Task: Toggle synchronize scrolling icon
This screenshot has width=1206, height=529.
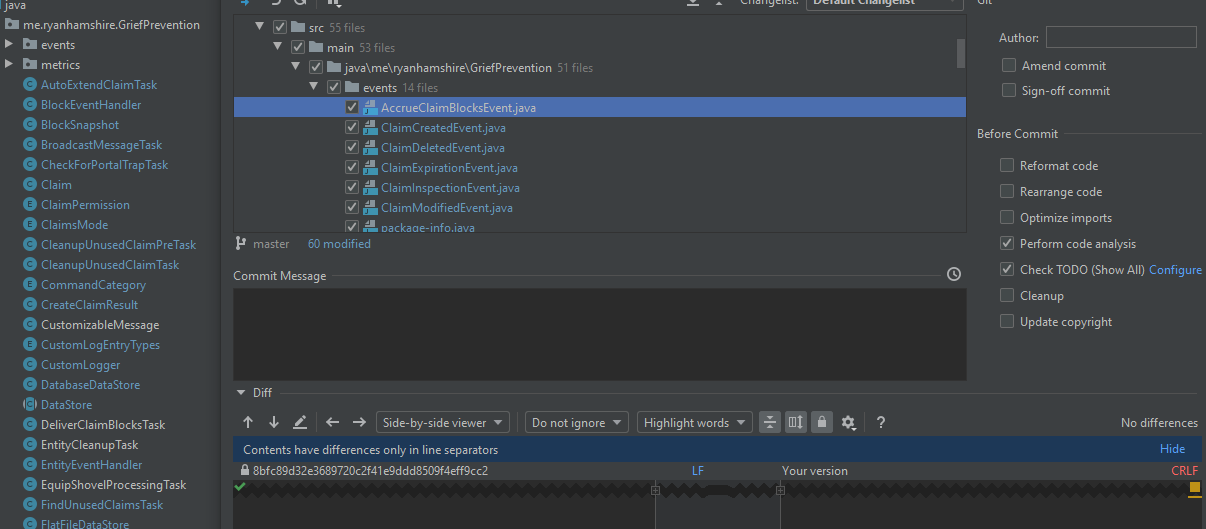Action: (796, 423)
